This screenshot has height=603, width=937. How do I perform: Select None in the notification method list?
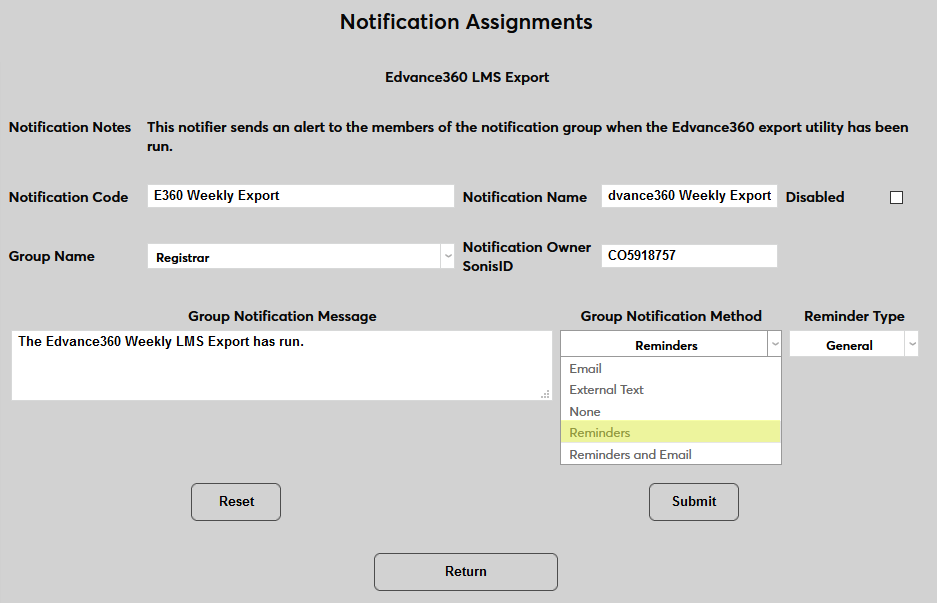(670, 411)
